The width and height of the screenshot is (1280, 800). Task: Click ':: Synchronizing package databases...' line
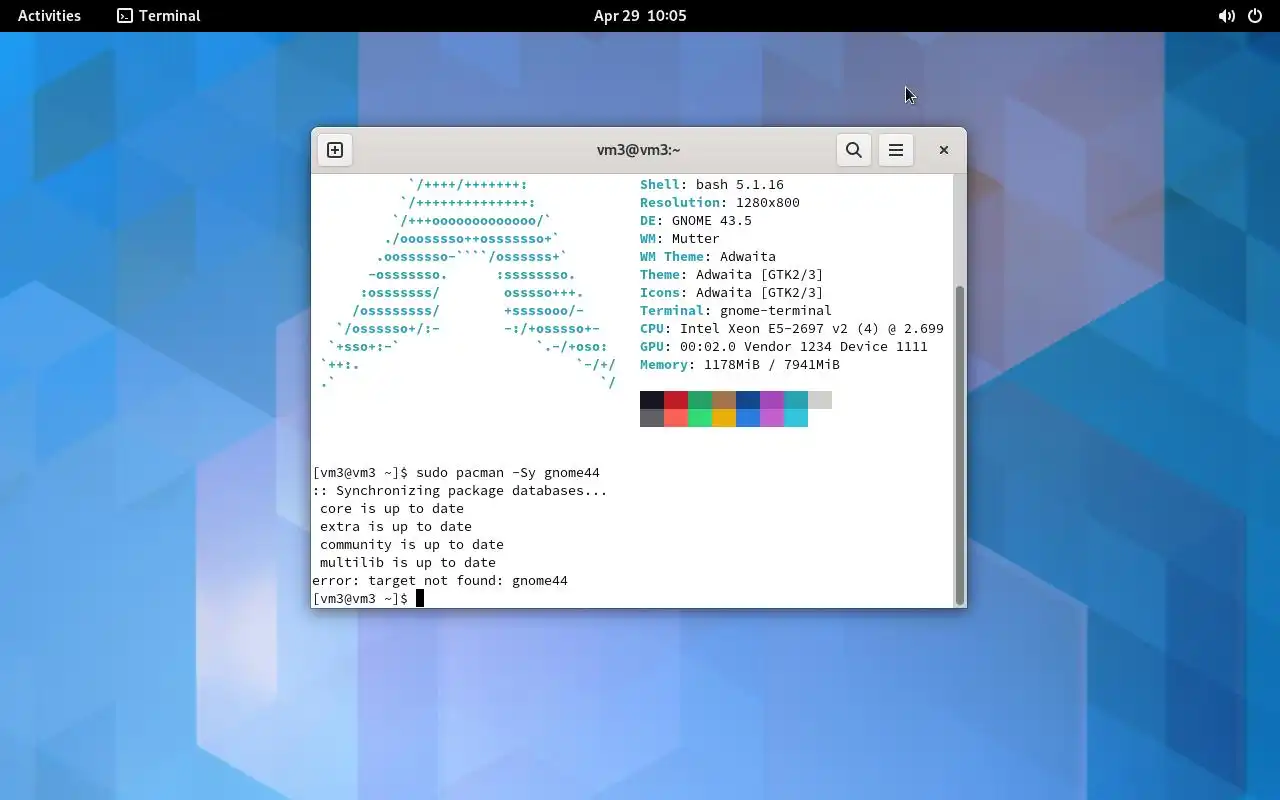(460, 491)
